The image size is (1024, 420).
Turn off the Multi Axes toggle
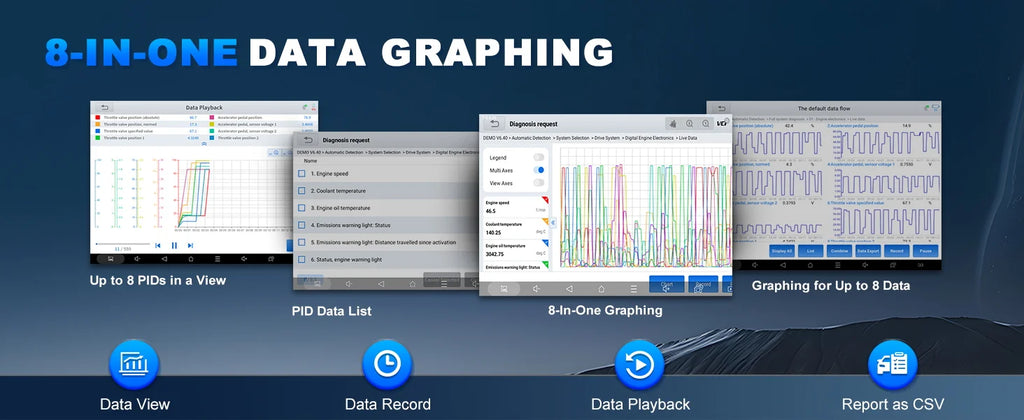coord(538,170)
